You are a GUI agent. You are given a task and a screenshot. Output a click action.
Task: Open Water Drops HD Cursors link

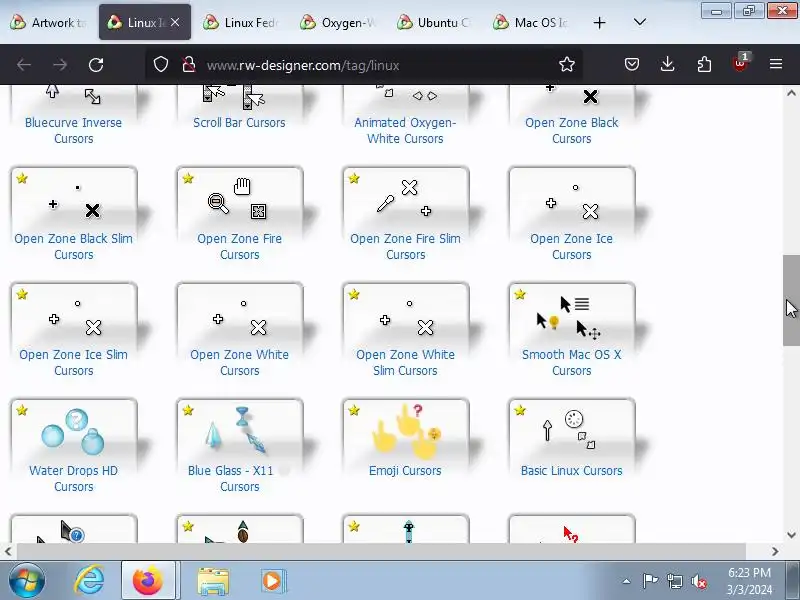73,478
